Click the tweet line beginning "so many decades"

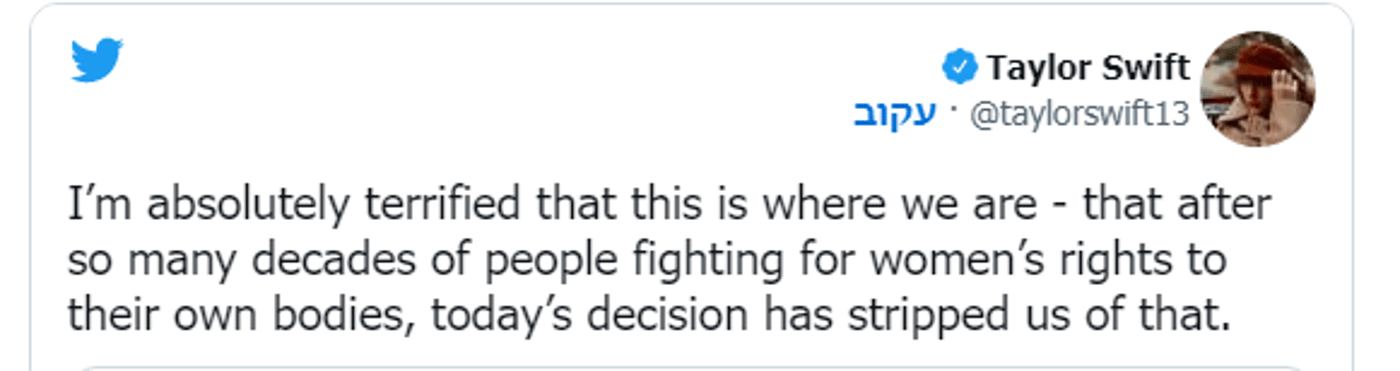click(x=647, y=260)
